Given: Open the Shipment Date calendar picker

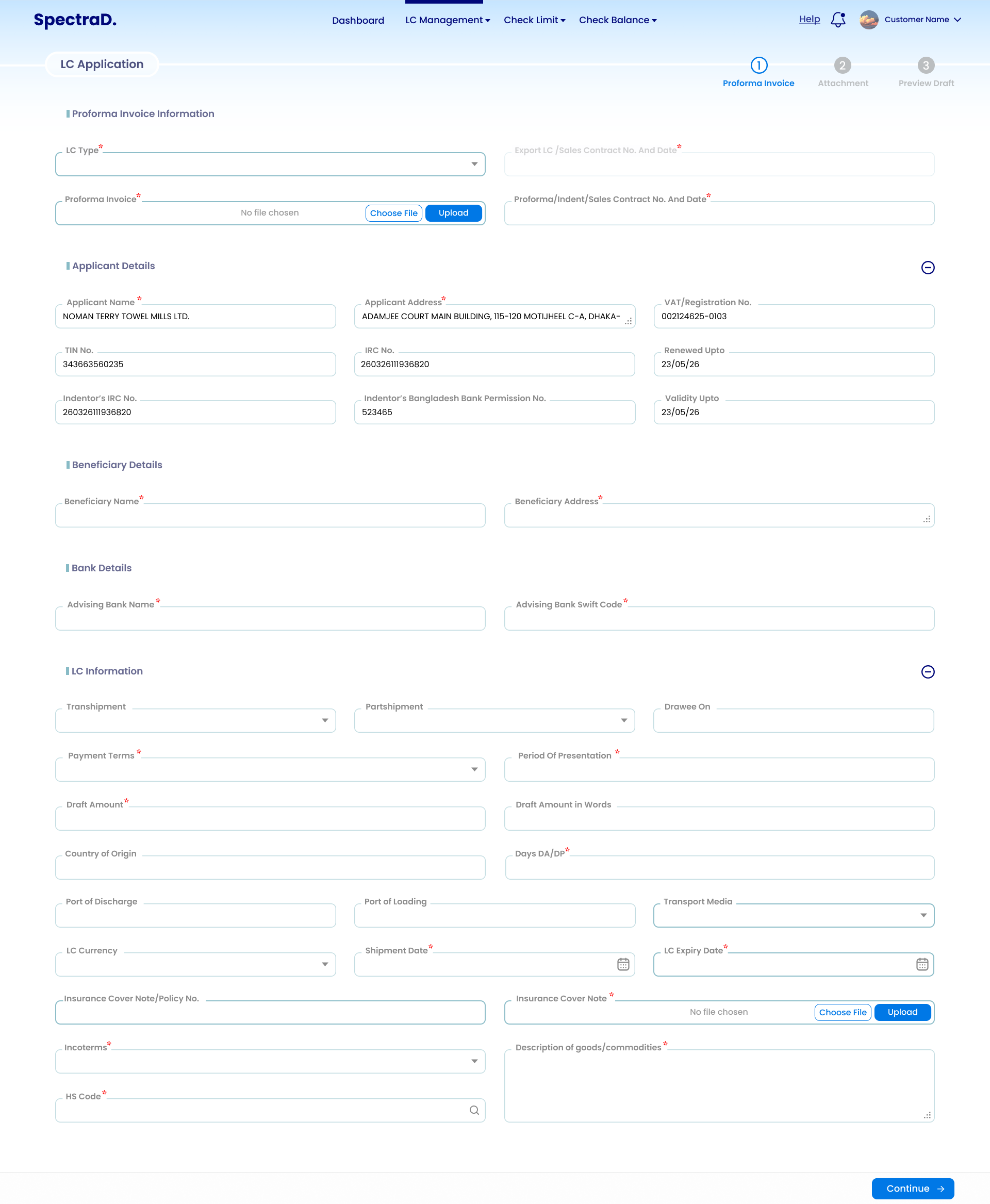Looking at the screenshot, I should pyautogui.click(x=623, y=964).
